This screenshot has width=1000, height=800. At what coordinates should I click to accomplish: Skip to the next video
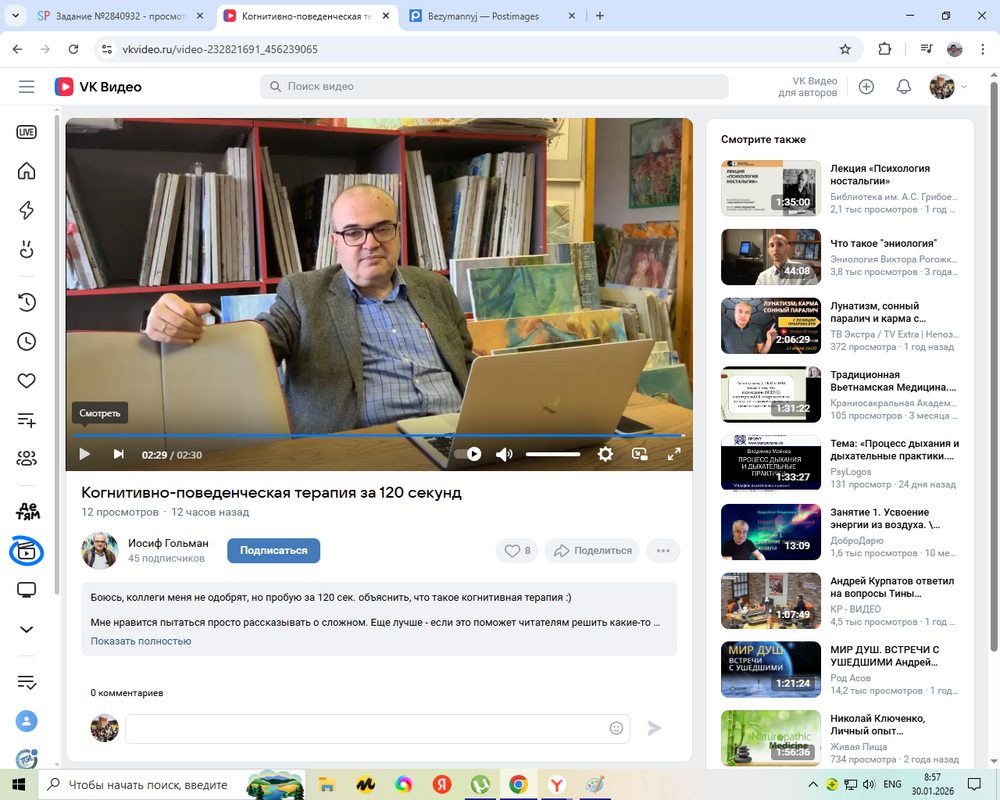[x=119, y=454]
